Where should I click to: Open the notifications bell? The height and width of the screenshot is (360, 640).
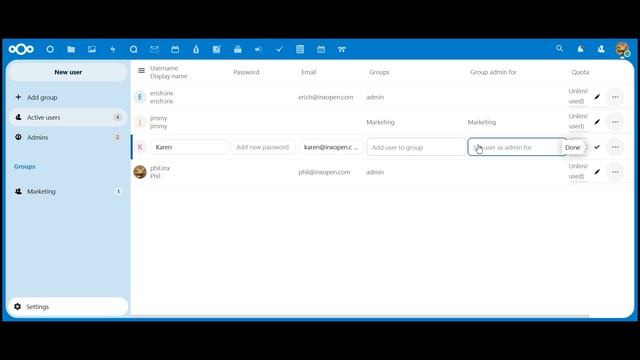580,49
